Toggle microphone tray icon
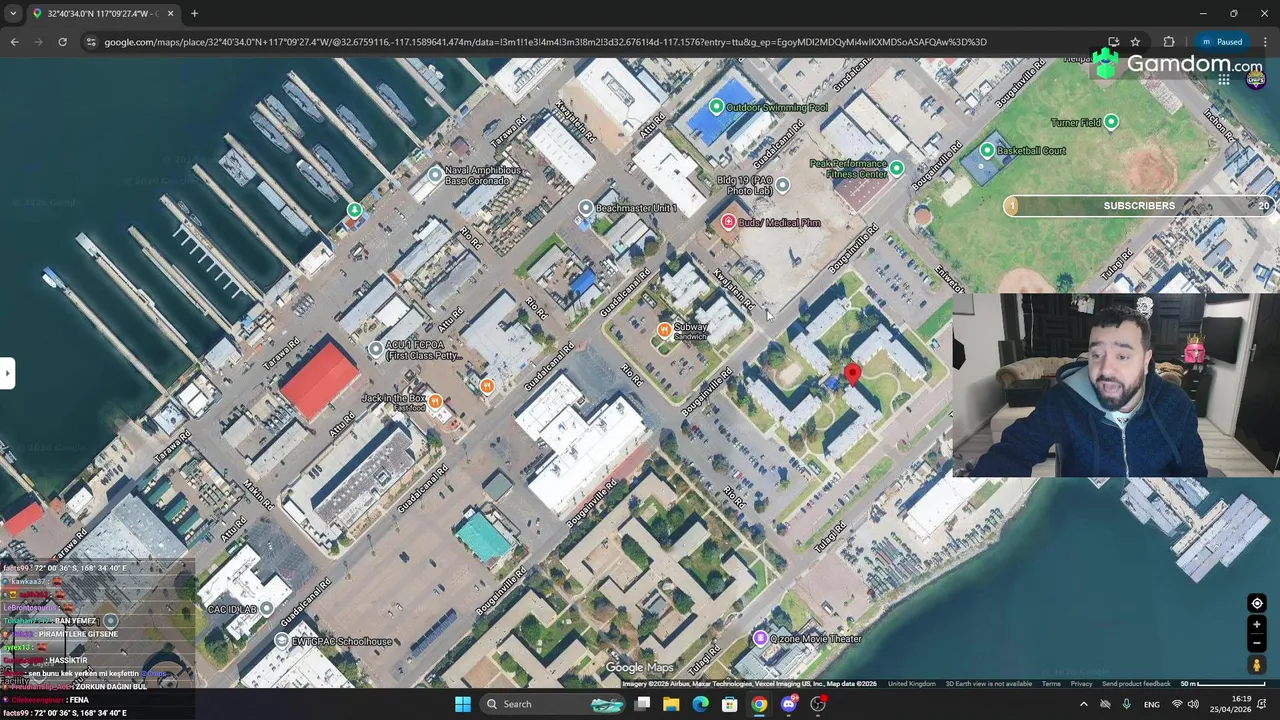Image resolution: width=1280 pixels, height=720 pixels. click(x=1127, y=704)
